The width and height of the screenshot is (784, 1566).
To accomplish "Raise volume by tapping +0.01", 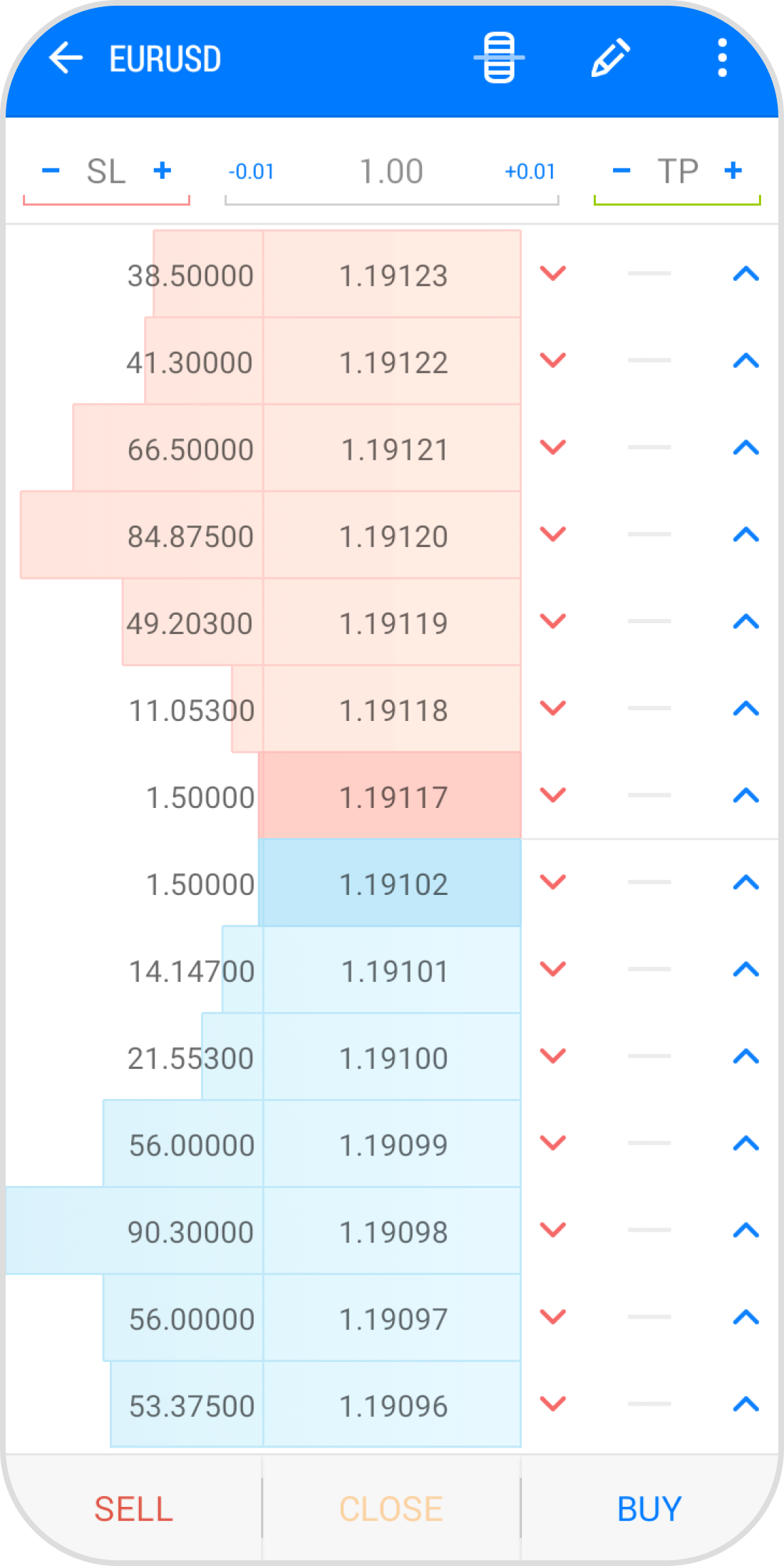I will tap(530, 172).
